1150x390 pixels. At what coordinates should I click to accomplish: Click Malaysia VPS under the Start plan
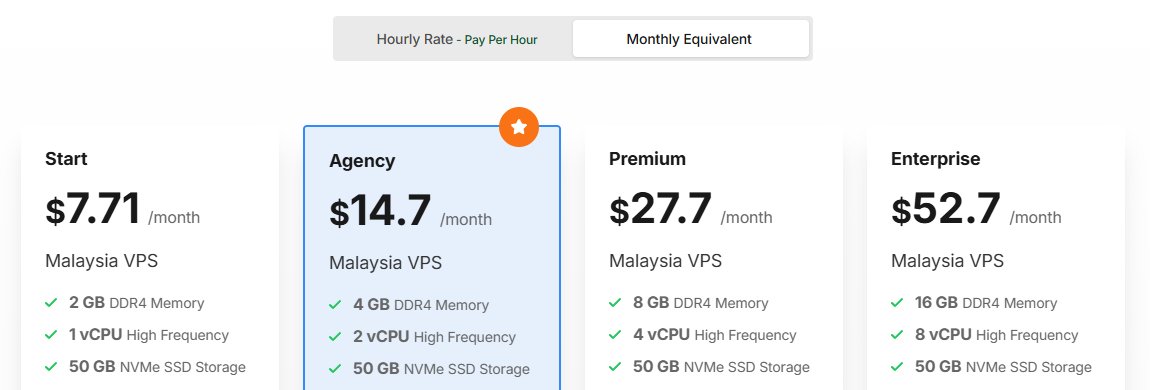point(101,261)
